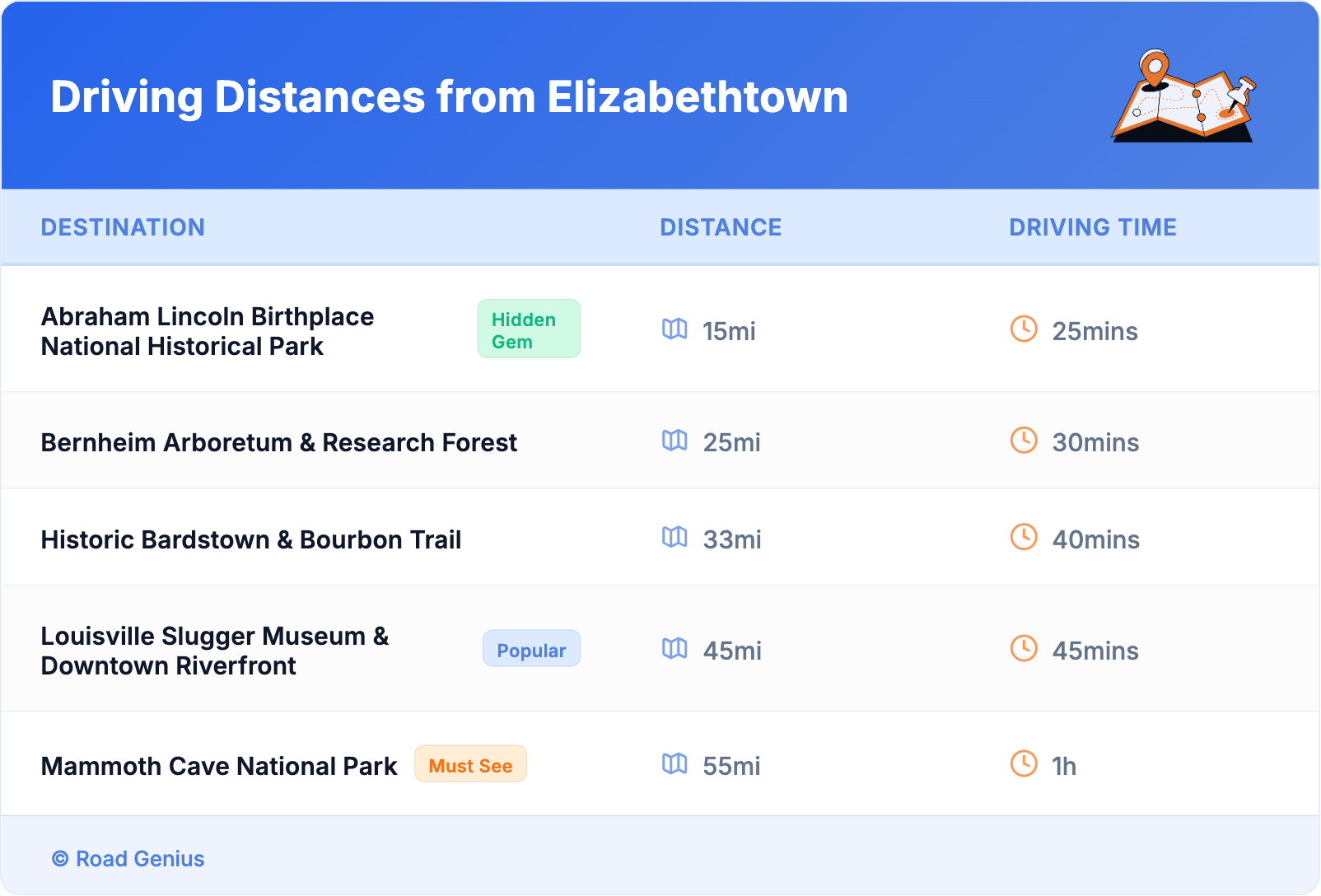This screenshot has width=1321, height=896.
Task: Click the map icon beside 25mi
Action: tap(675, 441)
